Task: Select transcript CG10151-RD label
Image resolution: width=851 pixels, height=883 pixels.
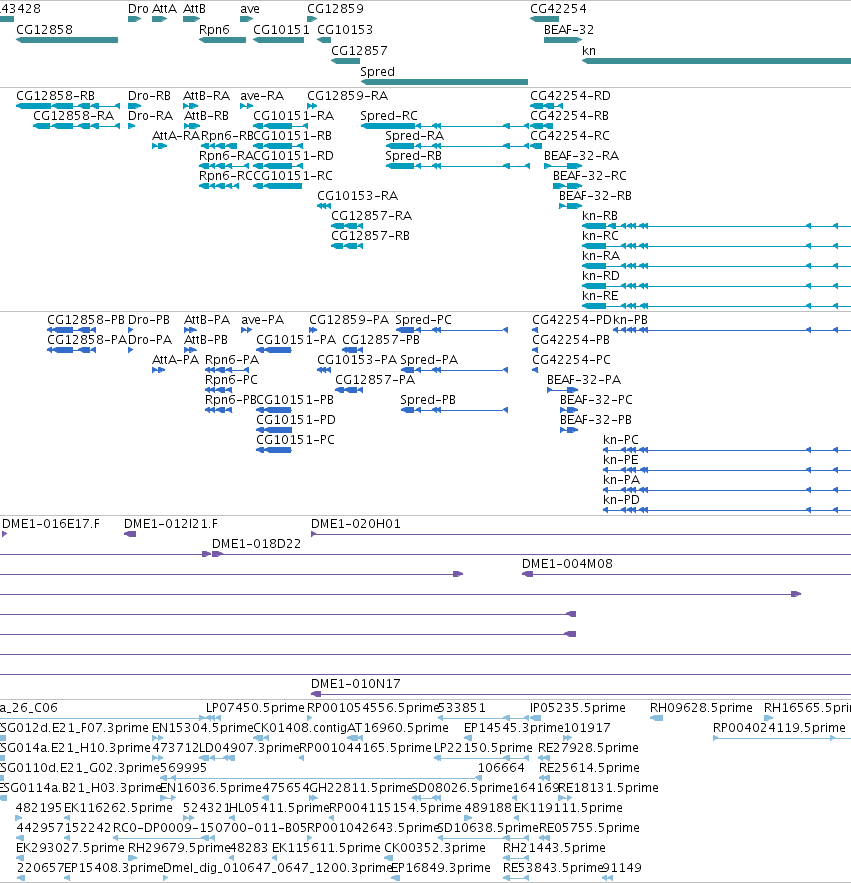Action: (293, 156)
